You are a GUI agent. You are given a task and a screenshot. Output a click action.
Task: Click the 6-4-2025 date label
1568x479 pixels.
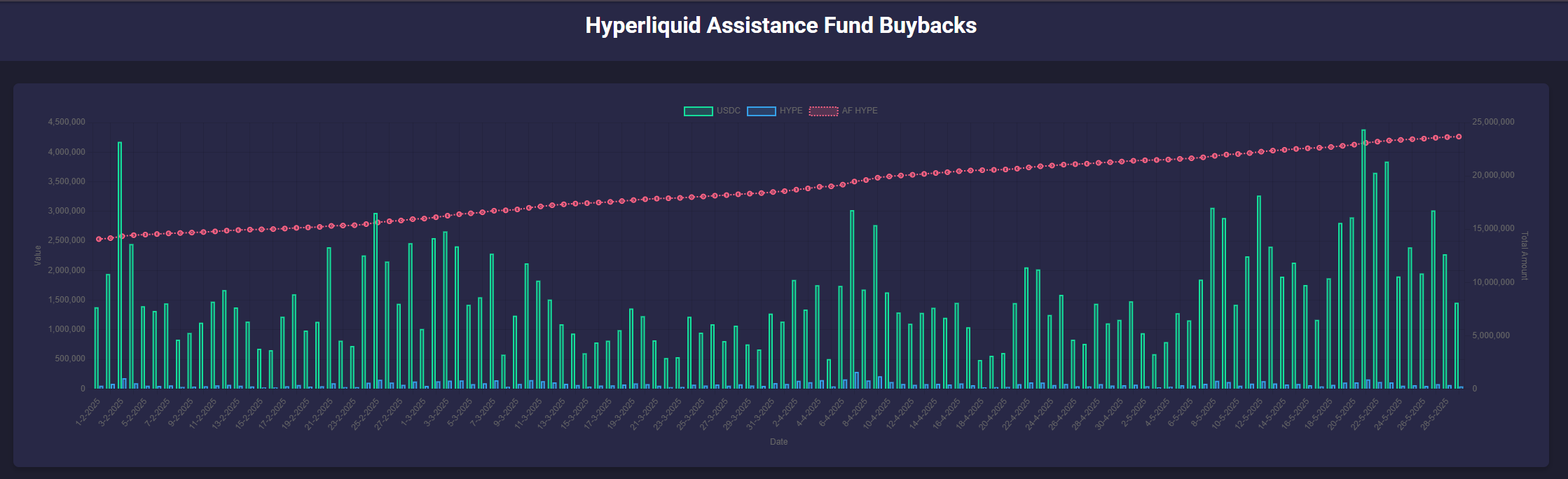[832, 413]
